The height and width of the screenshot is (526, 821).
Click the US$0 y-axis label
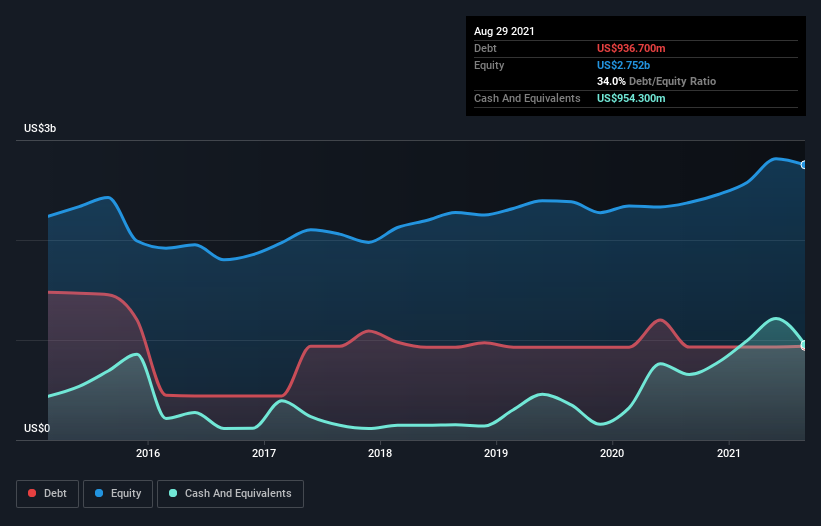pyautogui.click(x=37, y=428)
